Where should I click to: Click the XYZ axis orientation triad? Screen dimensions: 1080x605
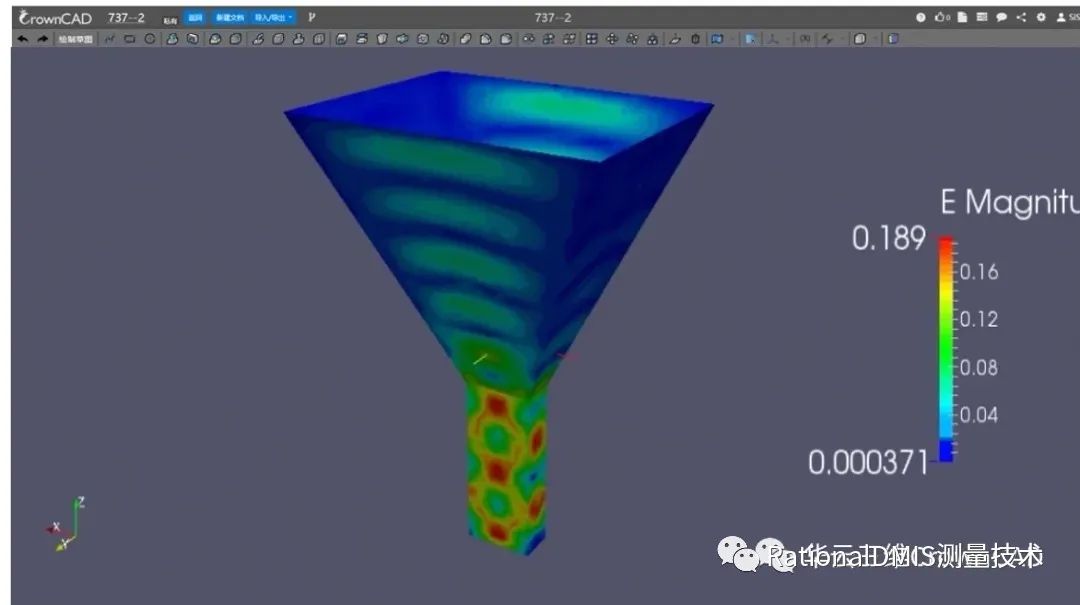coord(65,525)
